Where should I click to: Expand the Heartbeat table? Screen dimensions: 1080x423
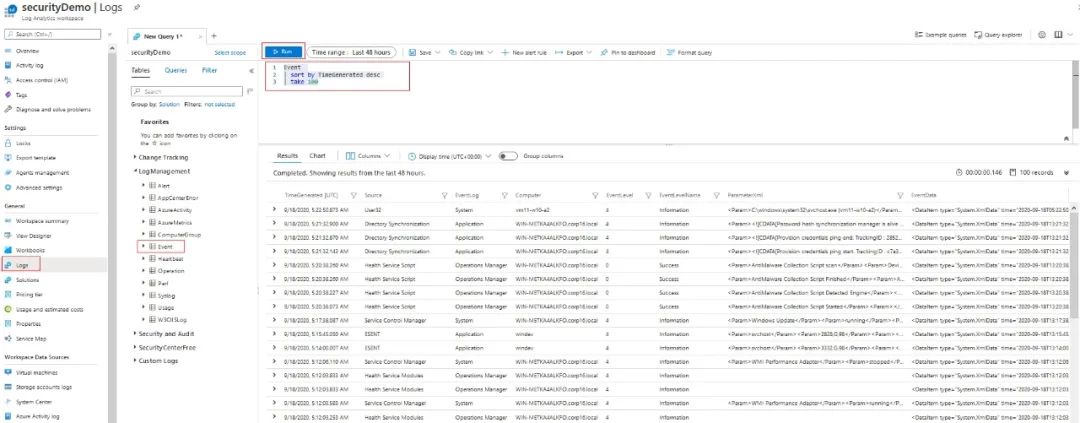point(144,258)
